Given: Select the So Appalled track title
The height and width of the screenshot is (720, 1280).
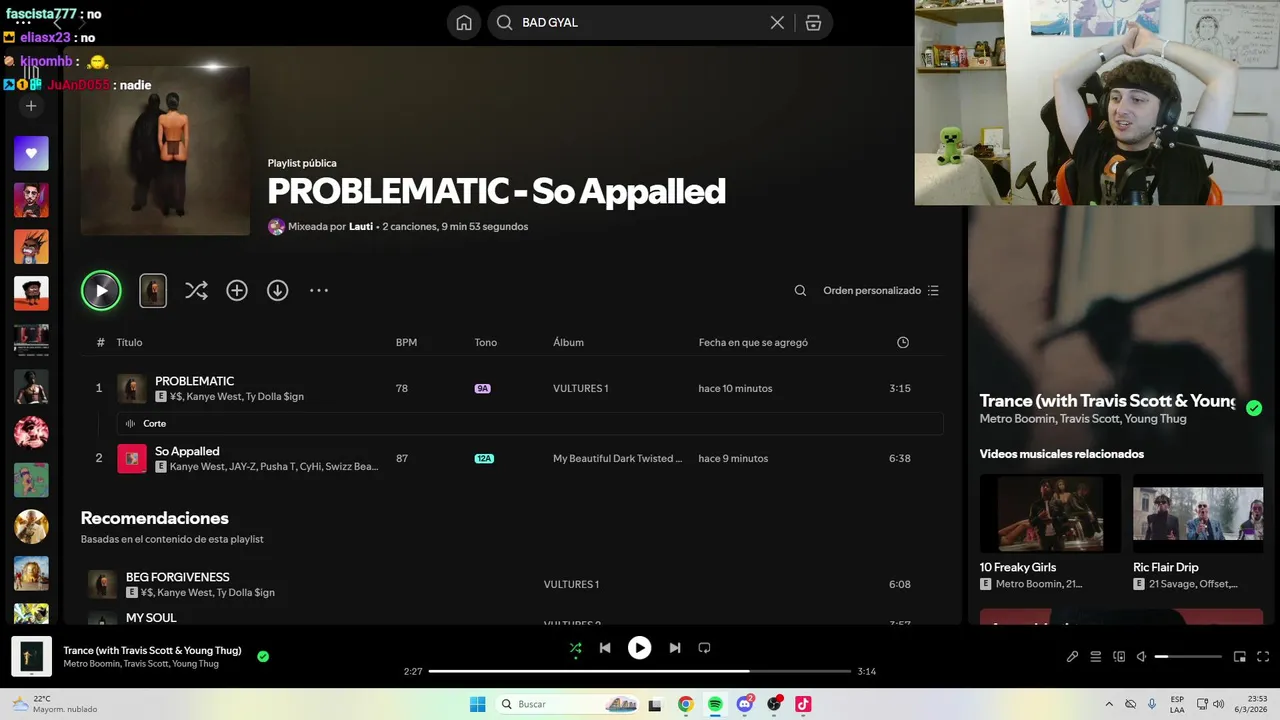Looking at the screenshot, I should pyautogui.click(x=187, y=451).
